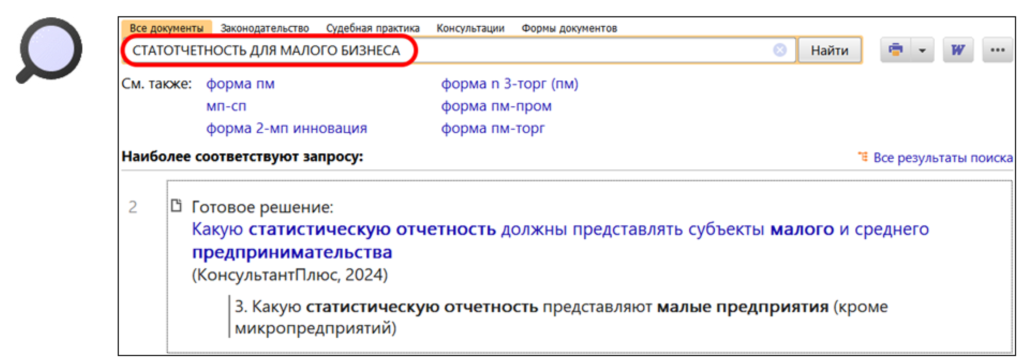
Task: Select the "Судебная практика" tab
Action: 374,28
